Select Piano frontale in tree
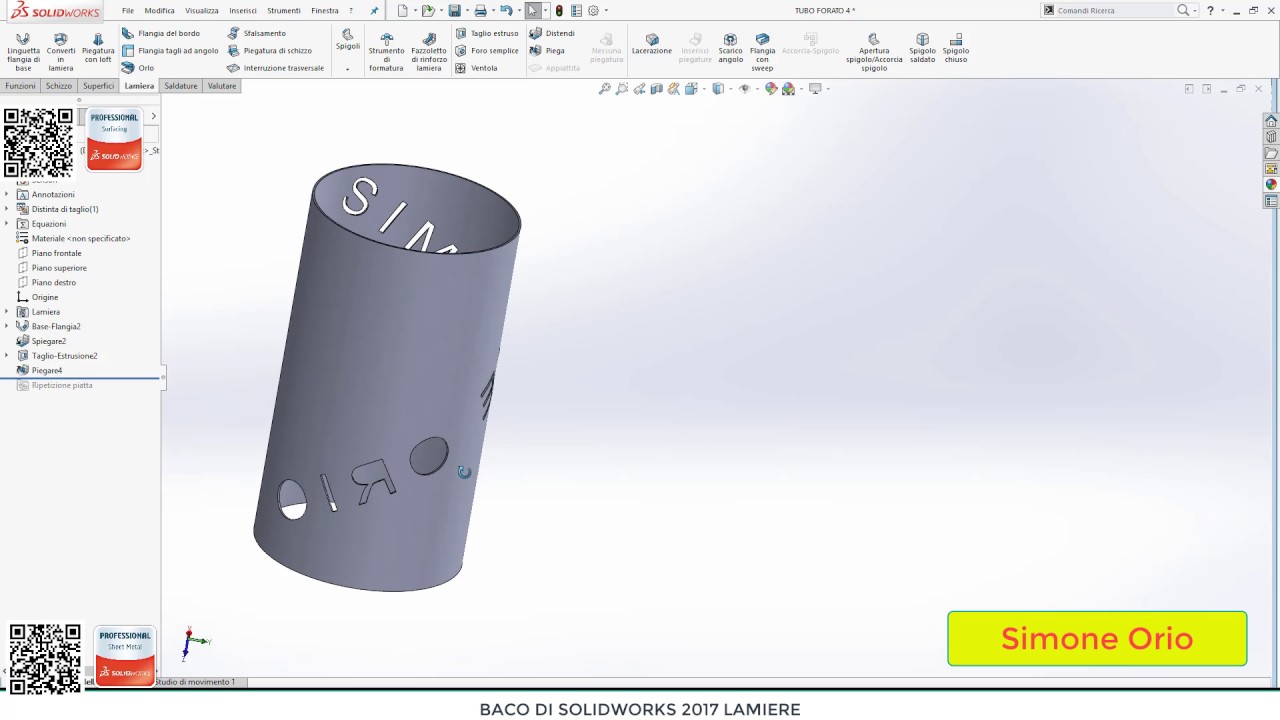 coord(56,253)
